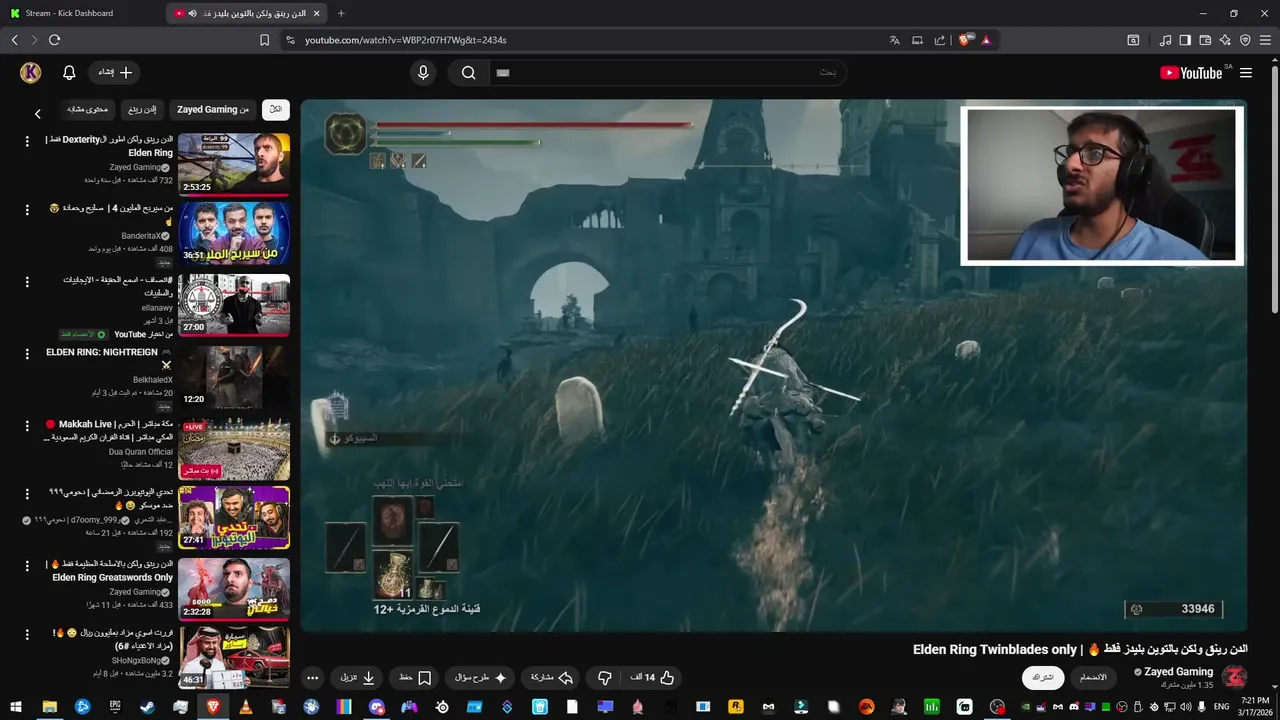The width and height of the screenshot is (1280, 720).
Task: Open the Ask question sparkle button
Action: [481, 677]
